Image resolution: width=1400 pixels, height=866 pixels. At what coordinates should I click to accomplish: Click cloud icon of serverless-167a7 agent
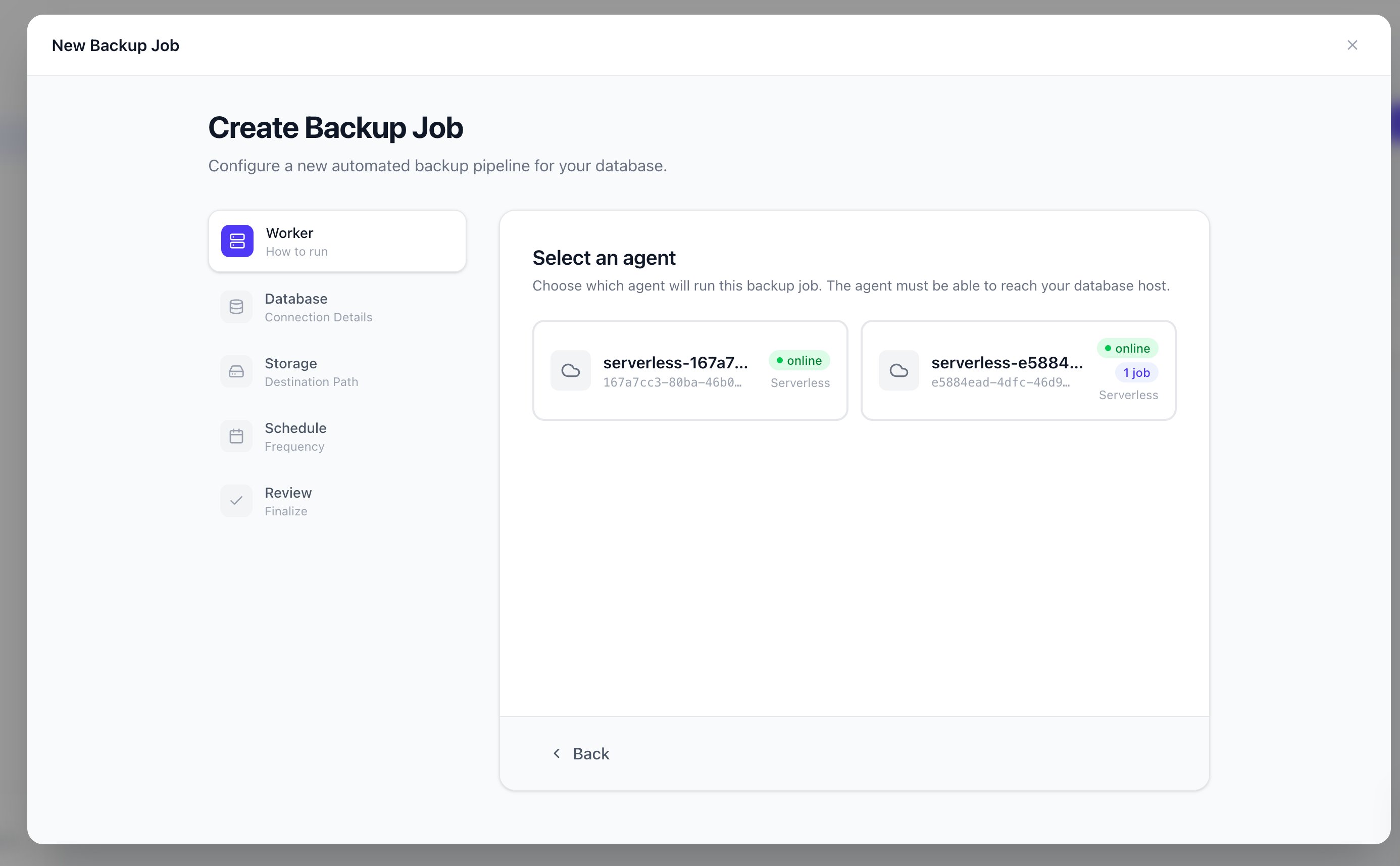click(x=571, y=370)
